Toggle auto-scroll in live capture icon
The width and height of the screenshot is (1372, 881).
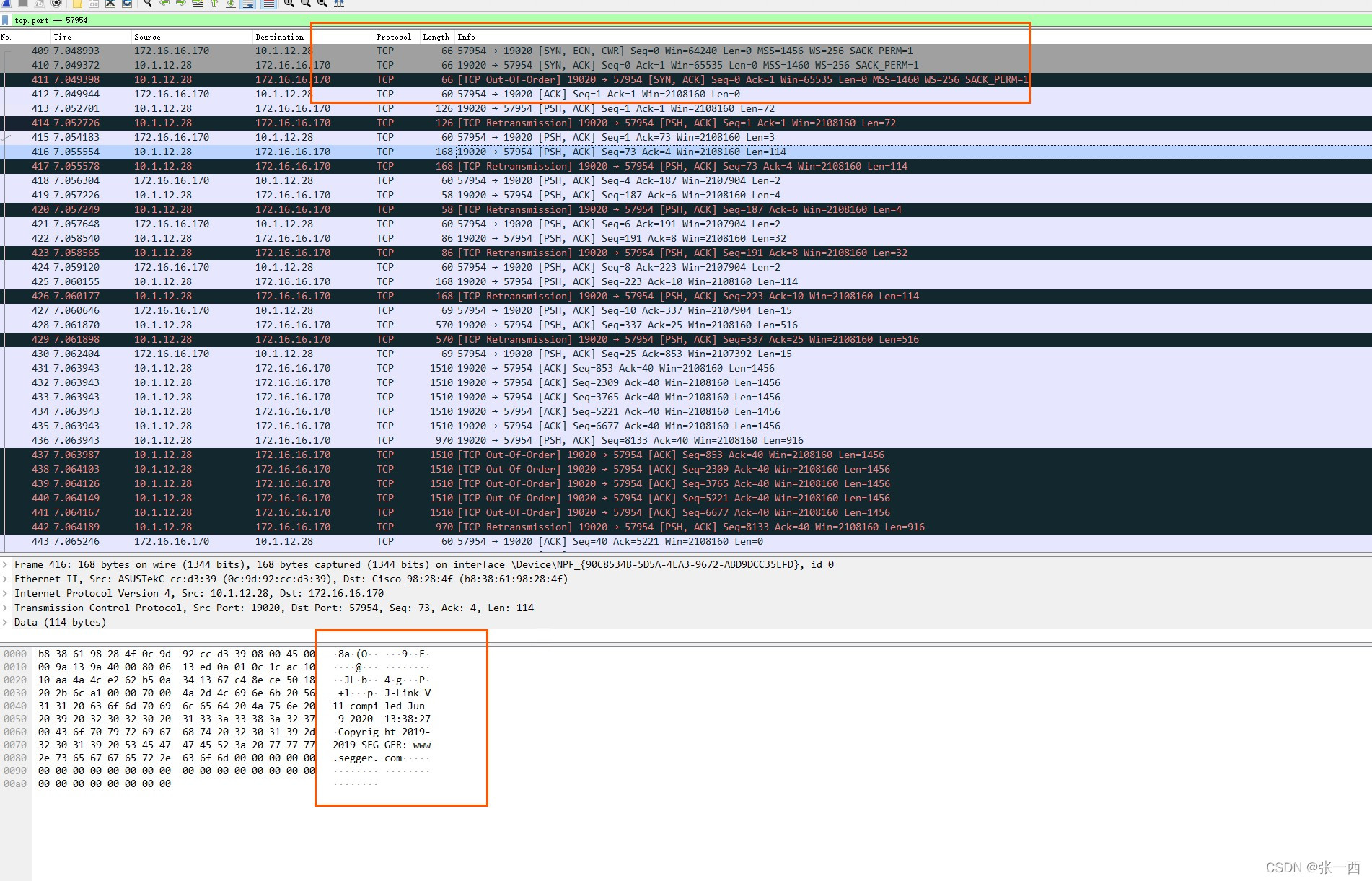click(247, 3)
